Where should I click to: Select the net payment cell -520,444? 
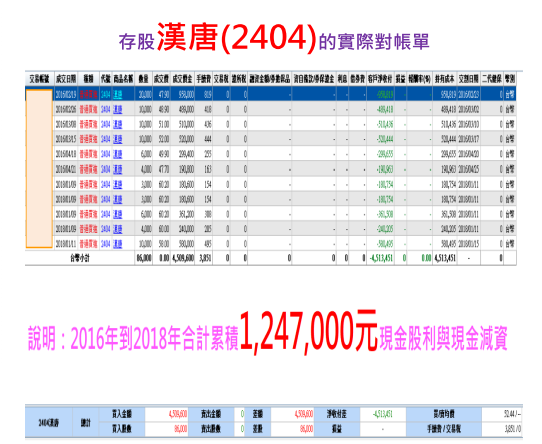pos(385,139)
